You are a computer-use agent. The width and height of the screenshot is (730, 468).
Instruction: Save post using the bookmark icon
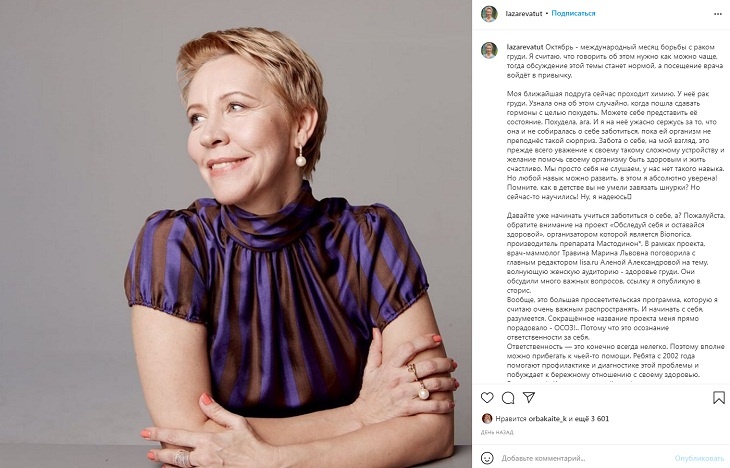click(718, 397)
